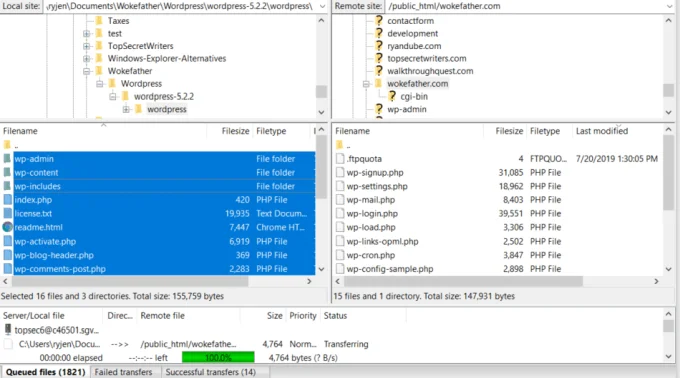Switch to the Successful transfers tab

point(211,372)
